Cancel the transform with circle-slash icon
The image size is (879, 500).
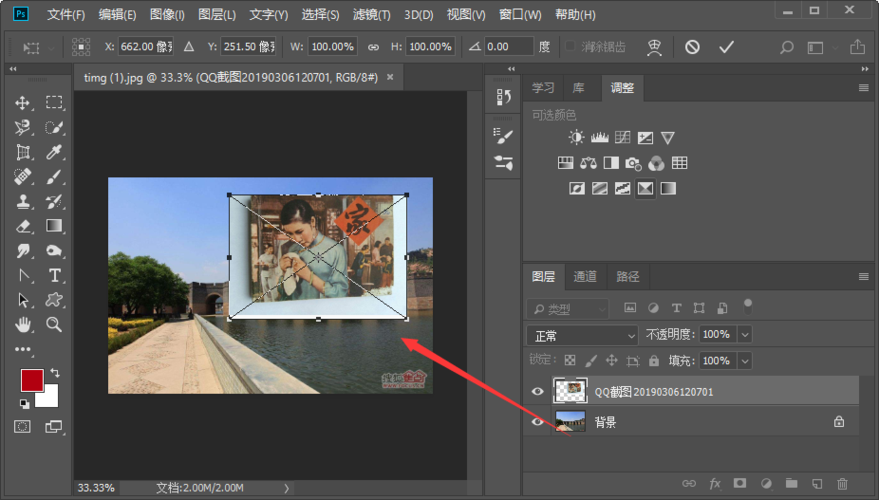point(692,47)
